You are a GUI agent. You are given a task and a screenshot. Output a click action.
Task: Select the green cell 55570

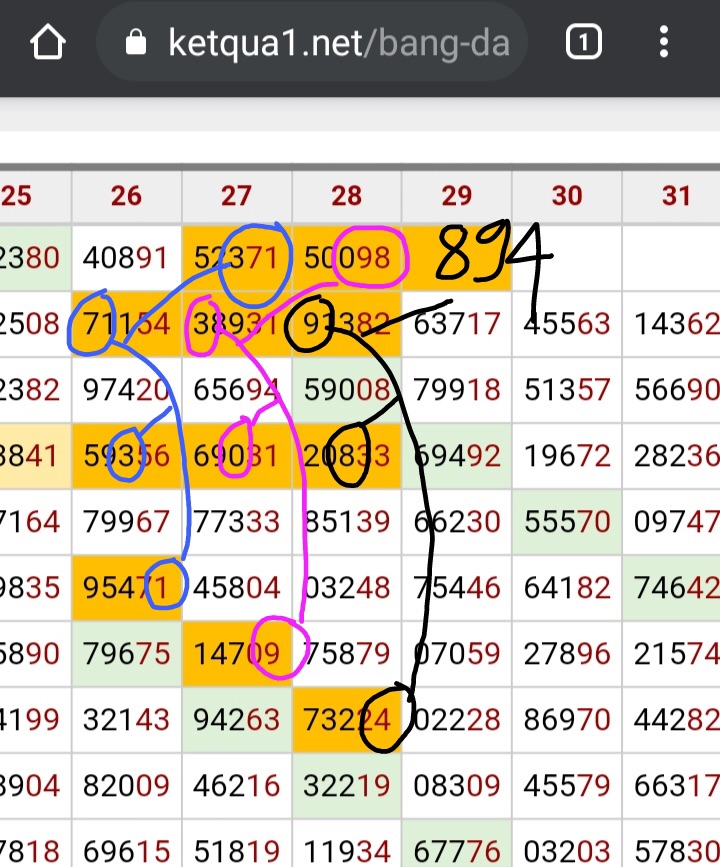click(x=566, y=520)
